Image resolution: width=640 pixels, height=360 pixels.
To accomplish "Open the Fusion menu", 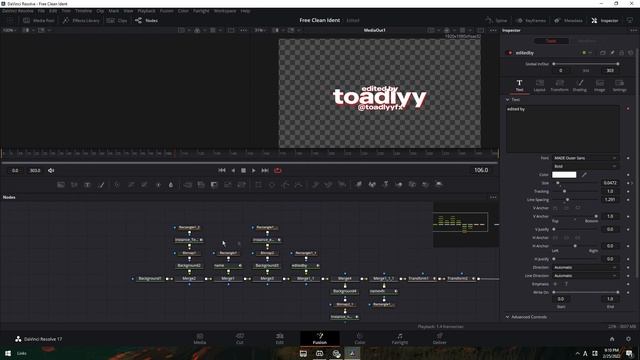I will pos(167,11).
